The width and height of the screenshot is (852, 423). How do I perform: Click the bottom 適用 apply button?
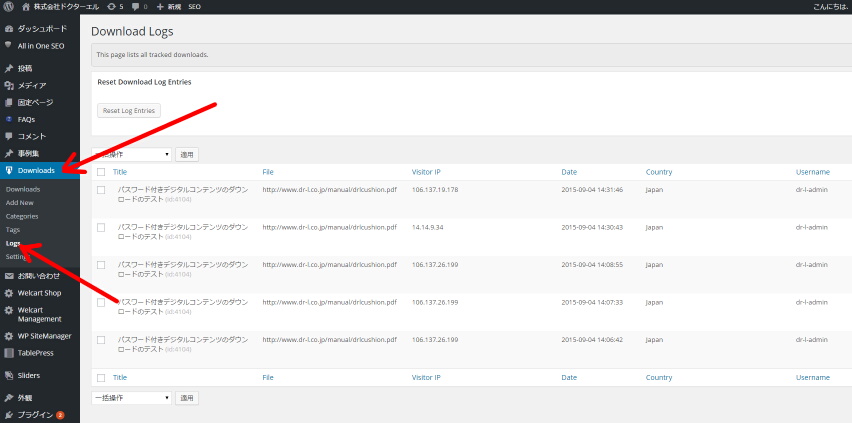(187, 398)
